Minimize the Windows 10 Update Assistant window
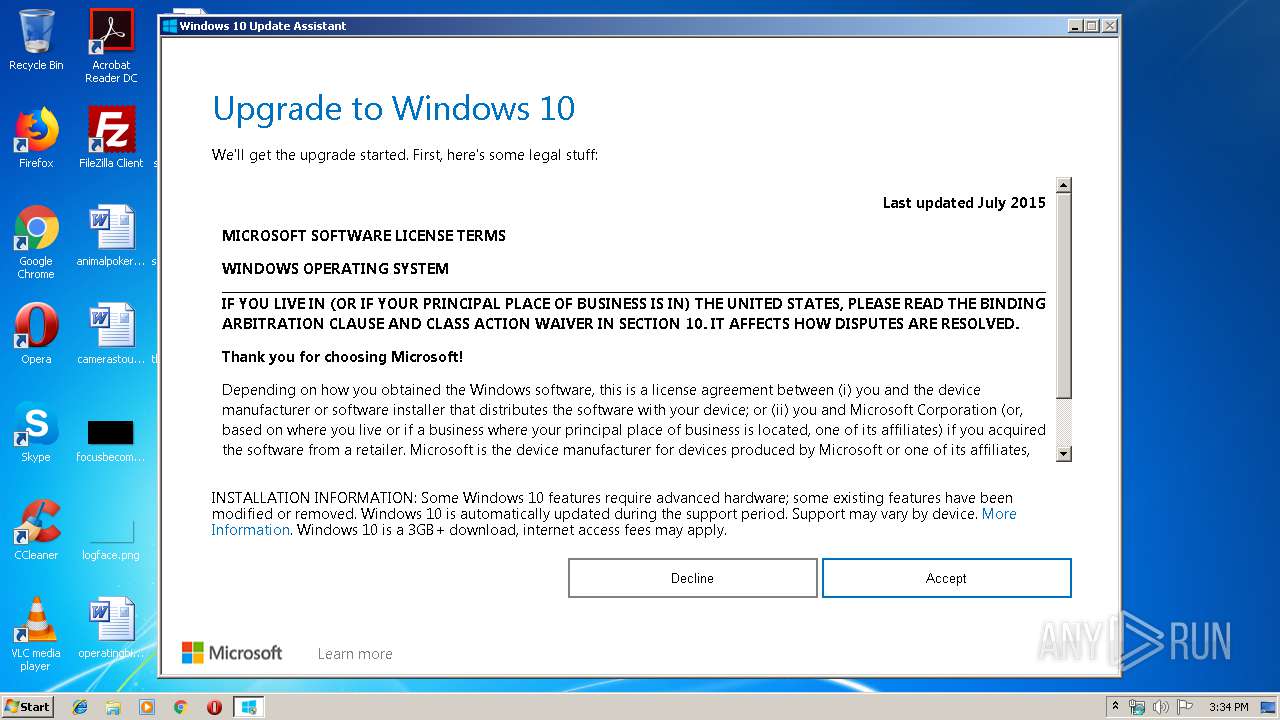Viewport: 1280px width, 720px height. coord(1075,26)
